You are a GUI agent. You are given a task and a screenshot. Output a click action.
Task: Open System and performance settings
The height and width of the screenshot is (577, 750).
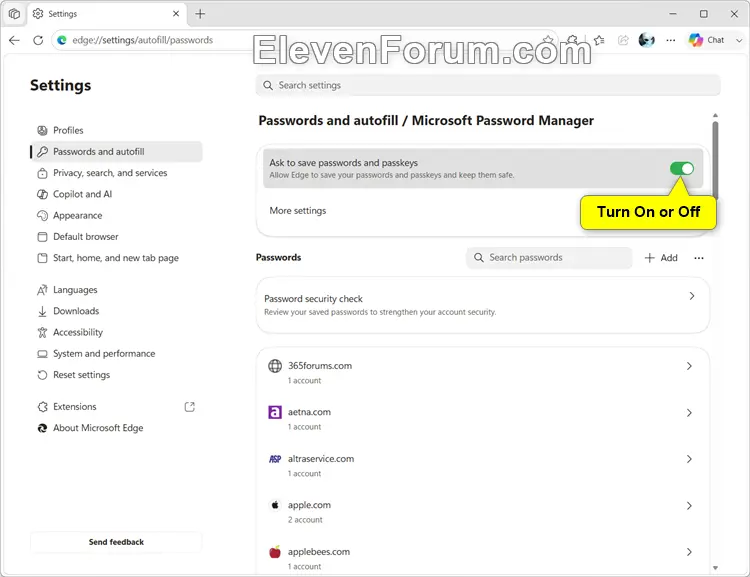tap(116, 354)
